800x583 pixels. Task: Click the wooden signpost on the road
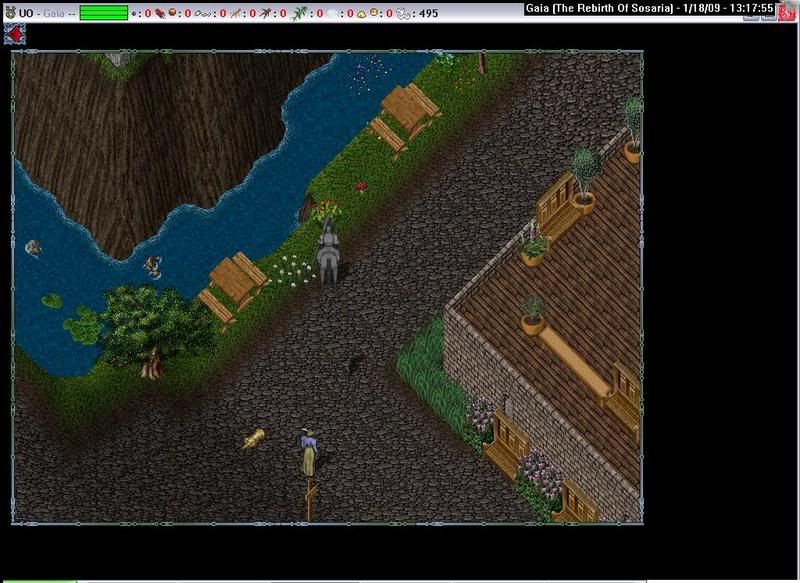[309, 498]
